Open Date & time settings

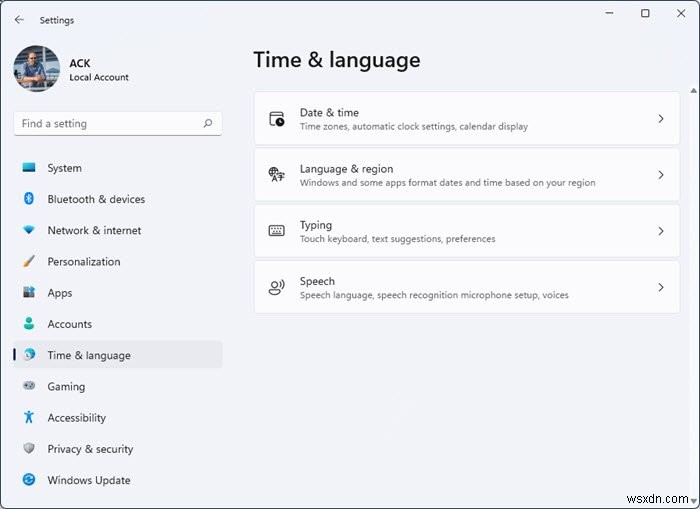point(467,119)
